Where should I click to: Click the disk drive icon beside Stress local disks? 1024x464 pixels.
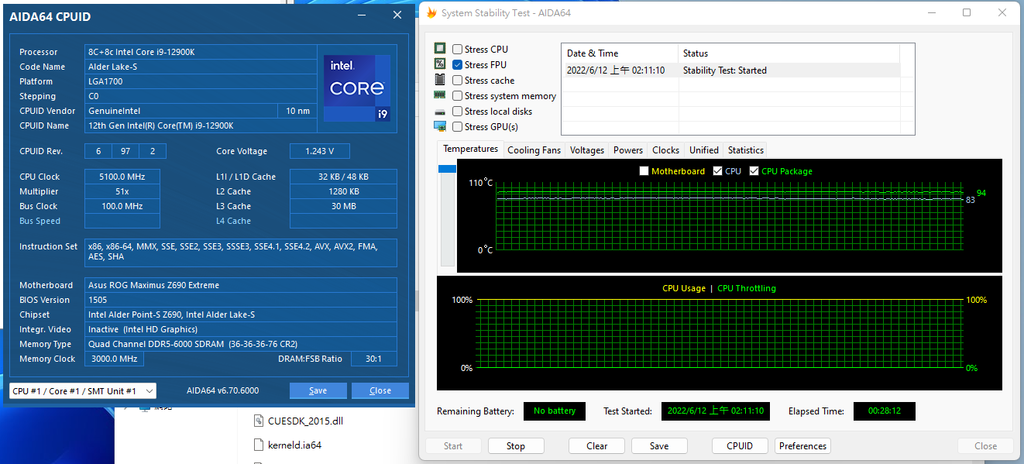point(440,112)
